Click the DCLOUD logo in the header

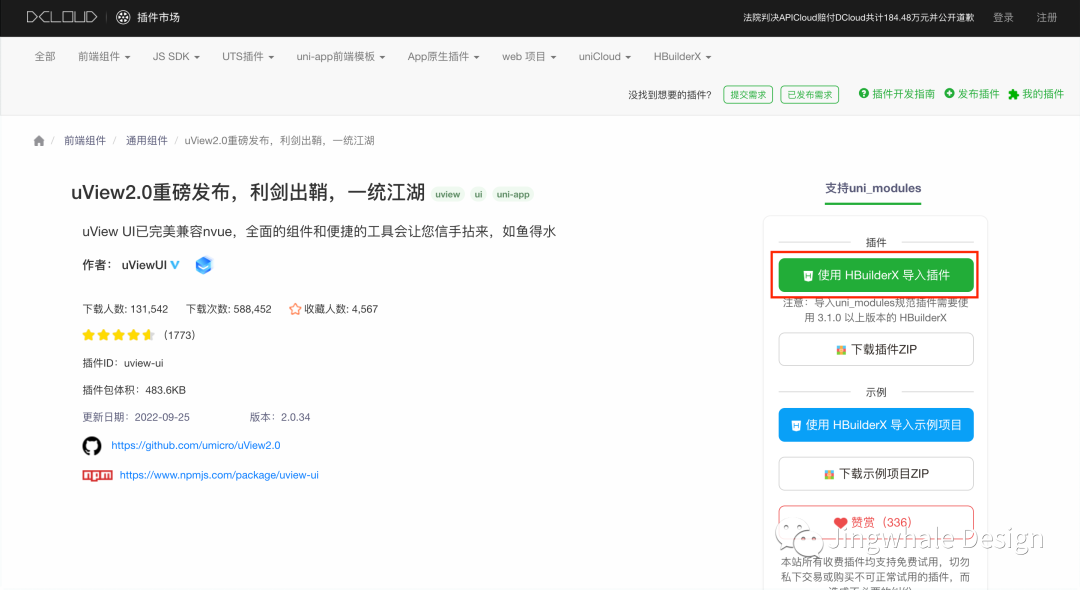(62, 17)
